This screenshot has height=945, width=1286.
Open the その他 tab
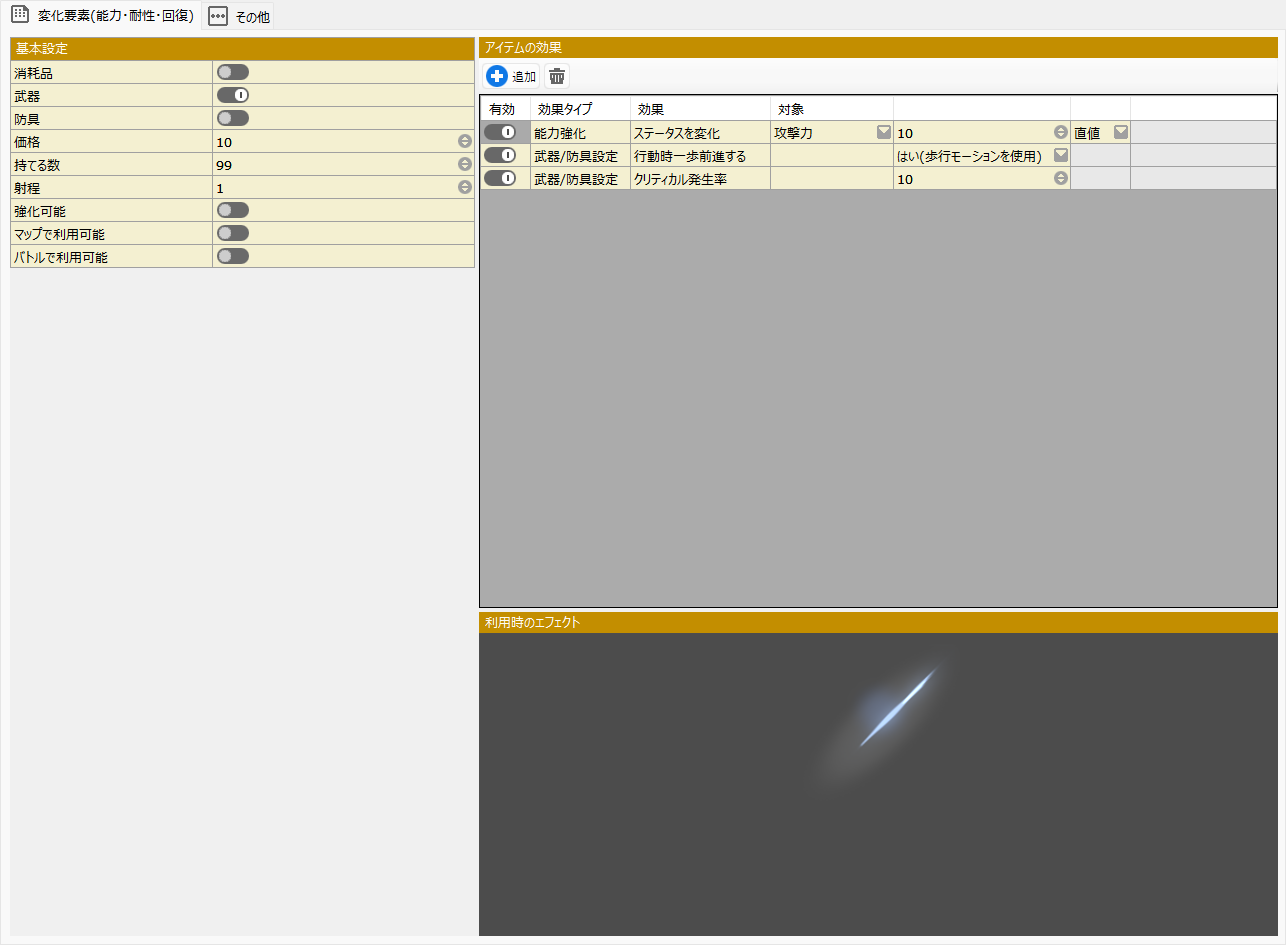[x=238, y=16]
